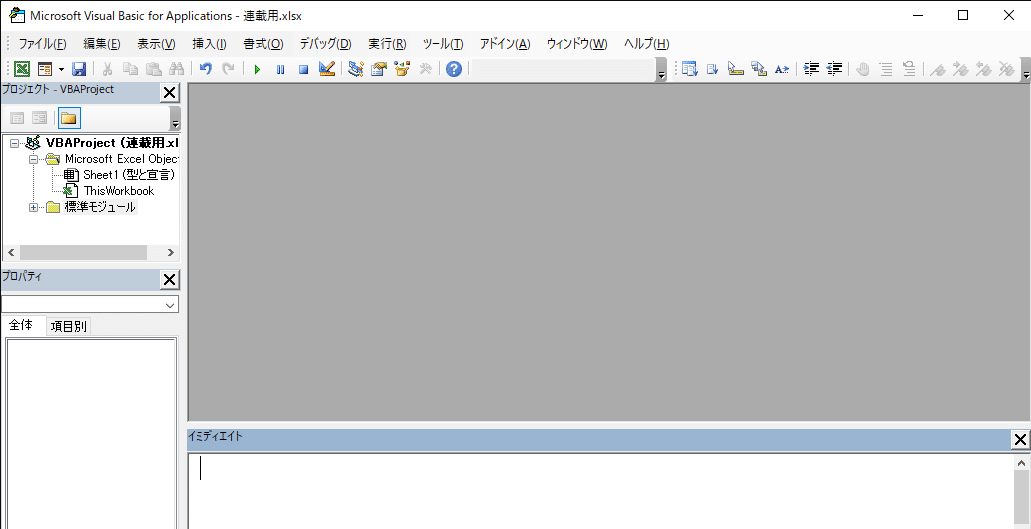This screenshot has height=529, width=1031.
Task: Click the Parameter Info icon
Action: click(758, 69)
